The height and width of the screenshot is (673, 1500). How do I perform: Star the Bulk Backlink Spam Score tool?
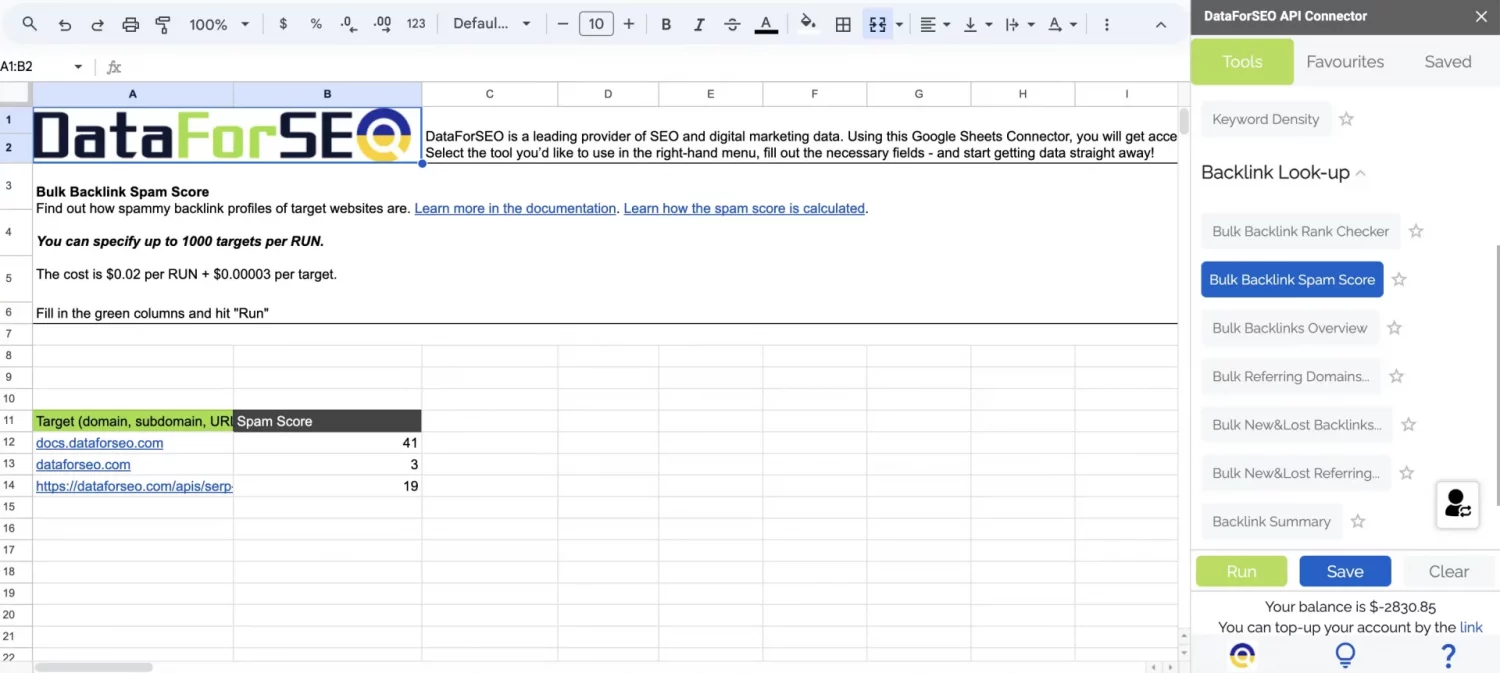(x=1399, y=280)
